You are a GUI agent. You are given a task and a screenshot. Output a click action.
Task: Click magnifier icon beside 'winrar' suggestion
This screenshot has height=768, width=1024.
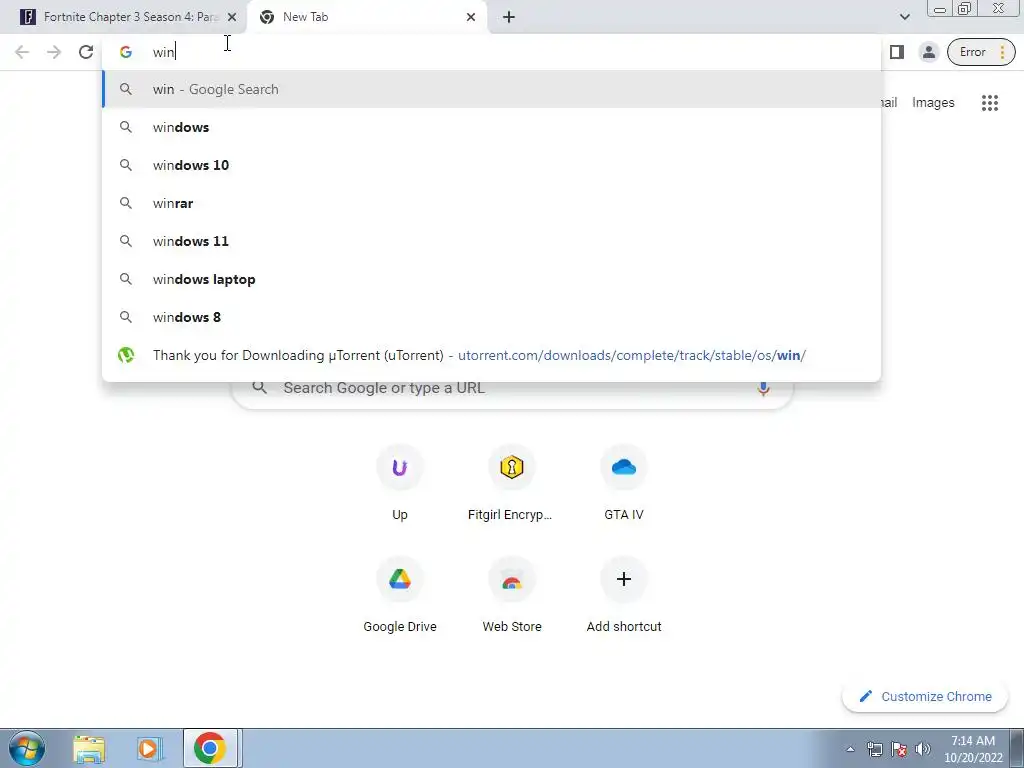pyautogui.click(x=126, y=203)
